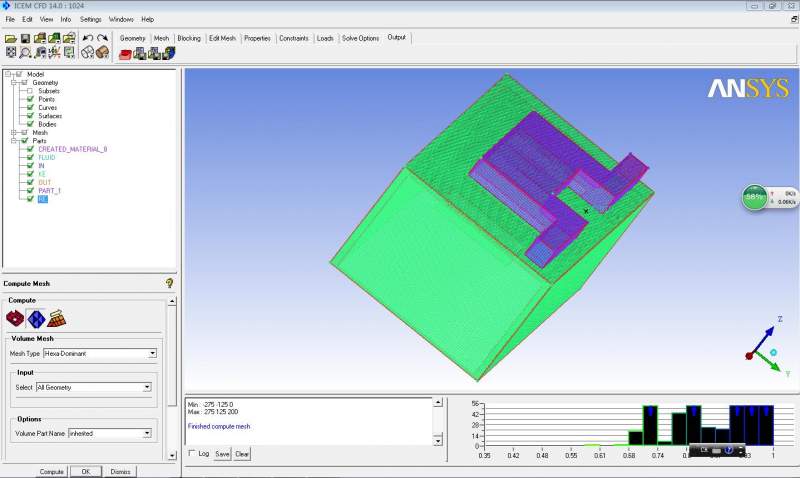Click message log scroll up arrow
The image size is (800, 478).
click(x=438, y=402)
